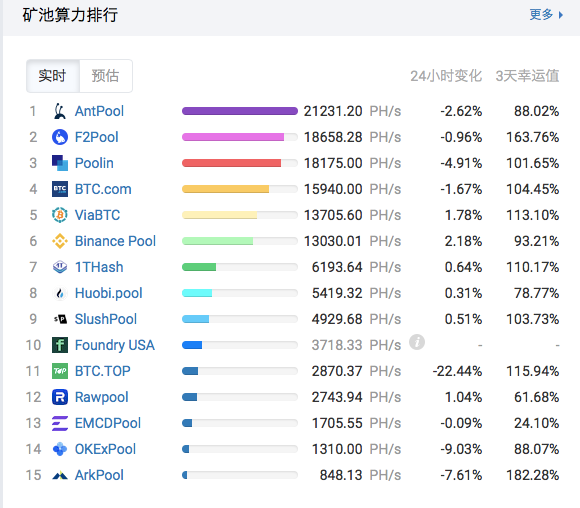Click BTC.com's 15940.00 hashrate value
The image size is (580, 508).
(x=333, y=189)
